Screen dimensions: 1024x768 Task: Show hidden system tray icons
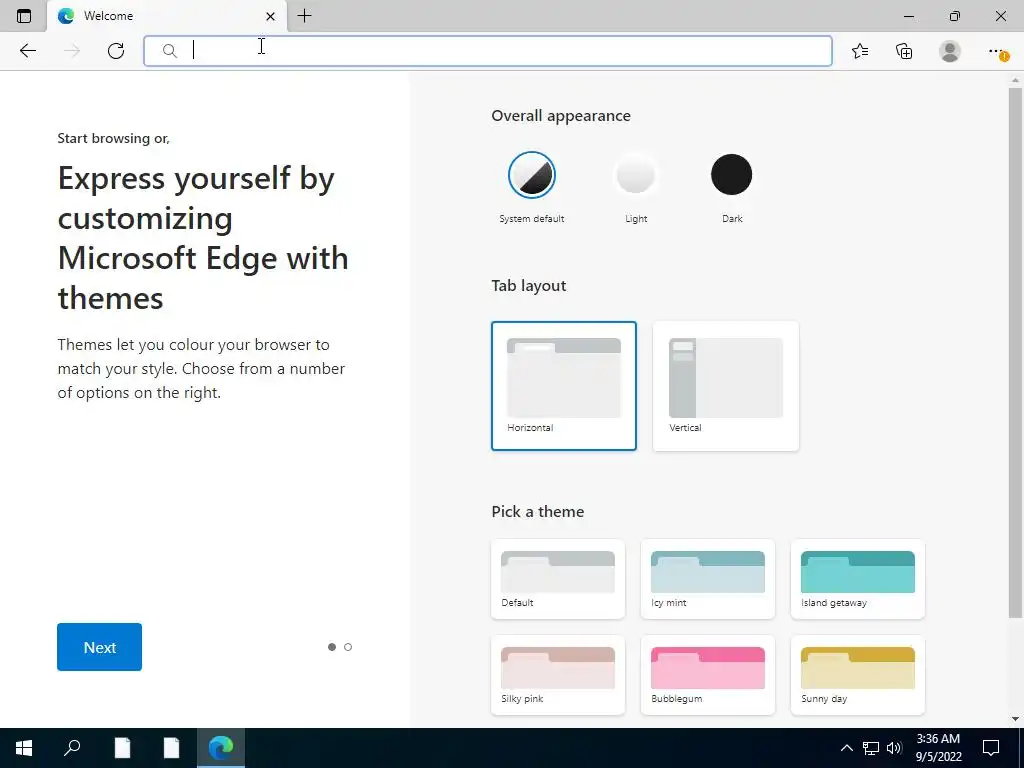click(846, 748)
